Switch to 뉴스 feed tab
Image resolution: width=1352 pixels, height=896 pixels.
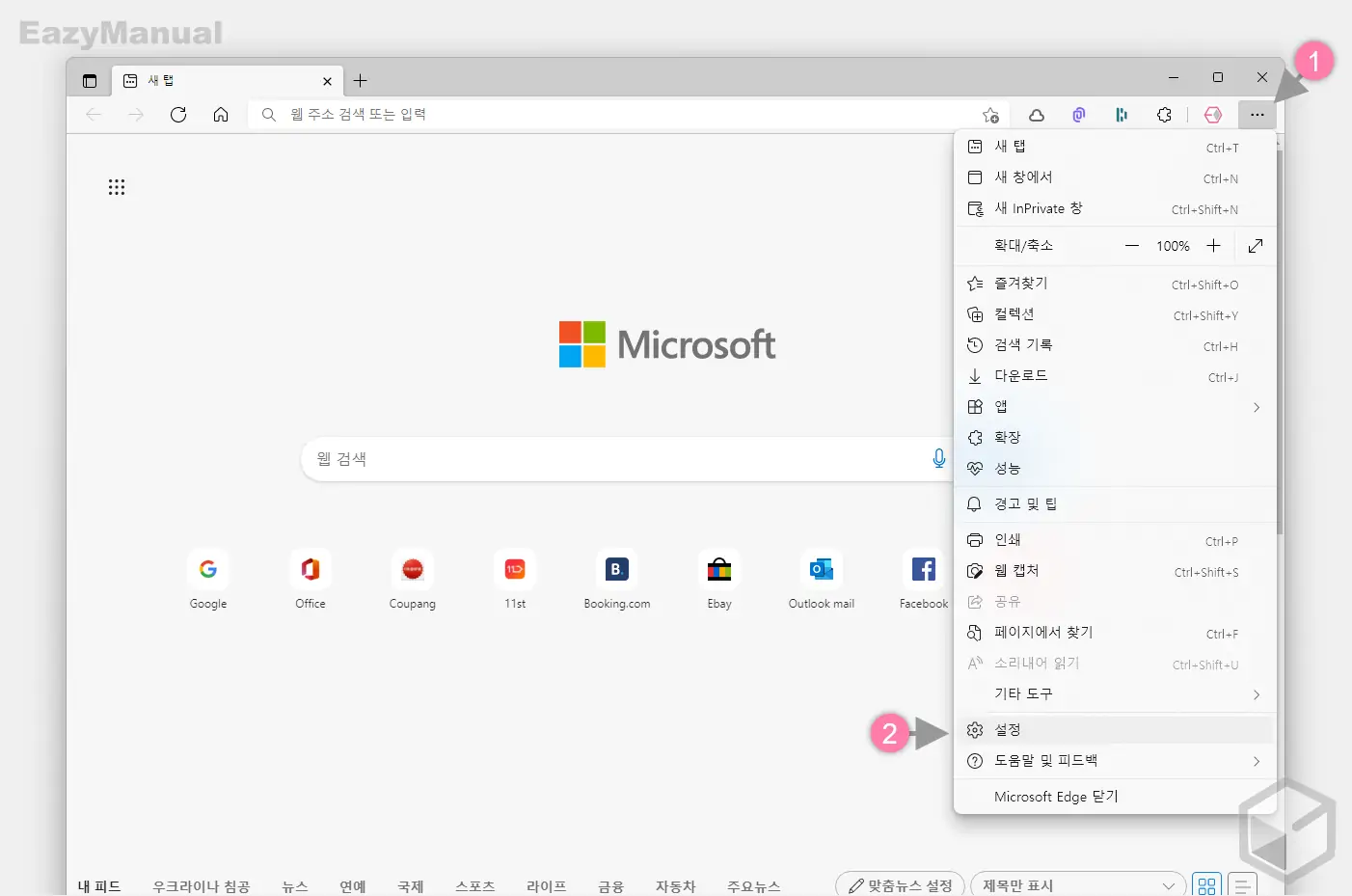[295, 885]
